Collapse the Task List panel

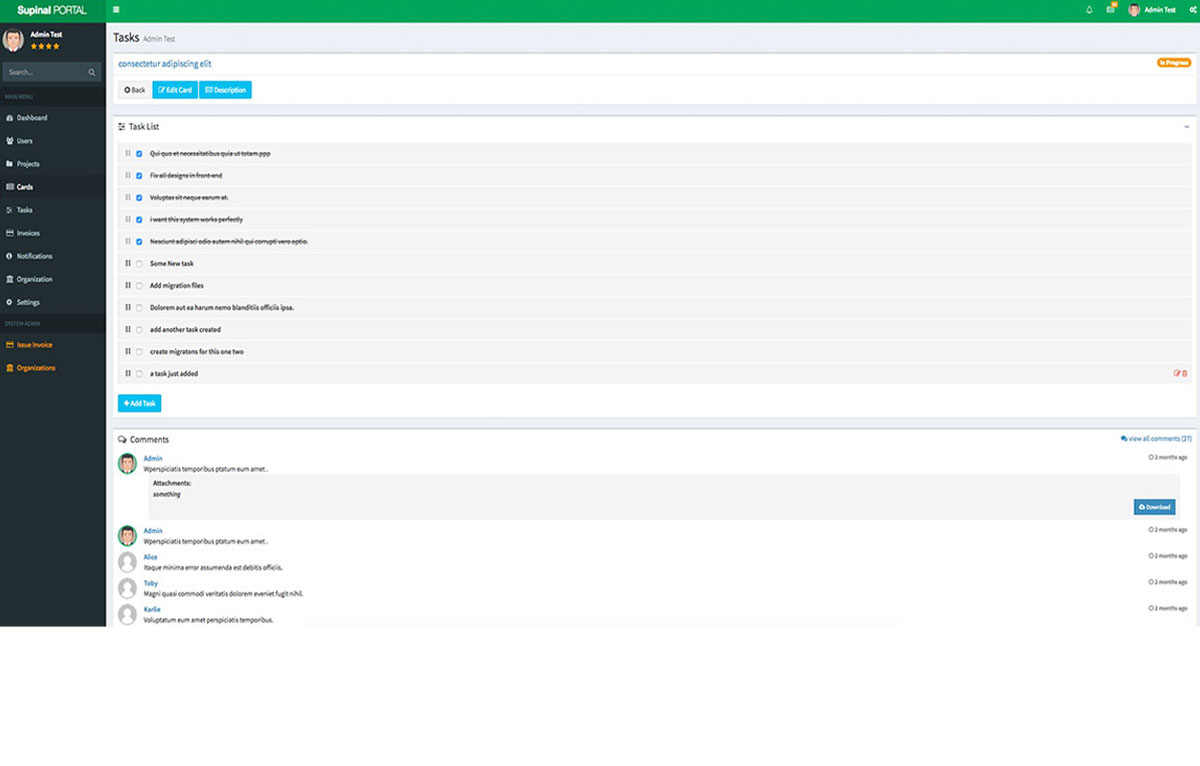pos(1187,126)
